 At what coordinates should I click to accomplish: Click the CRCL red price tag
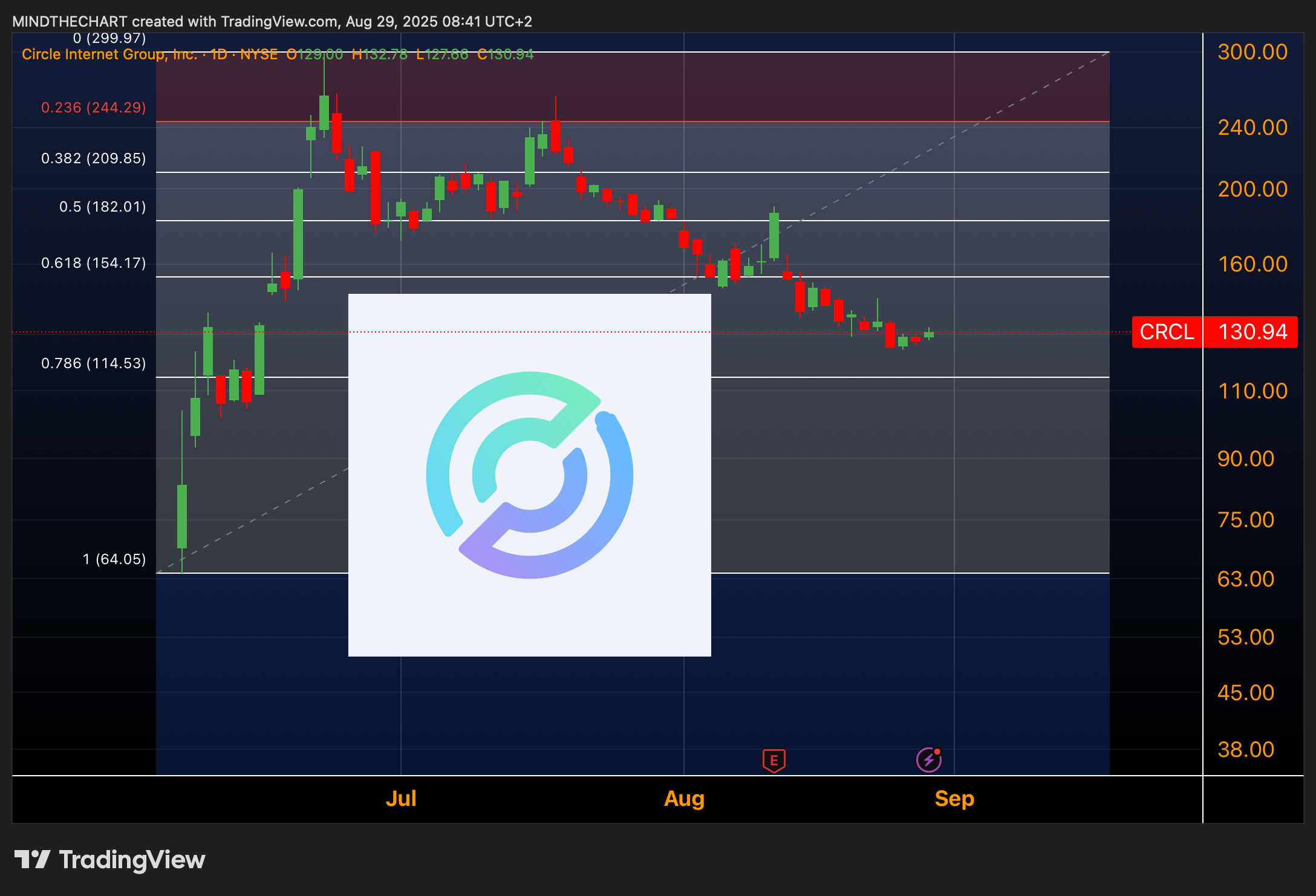(x=1167, y=332)
